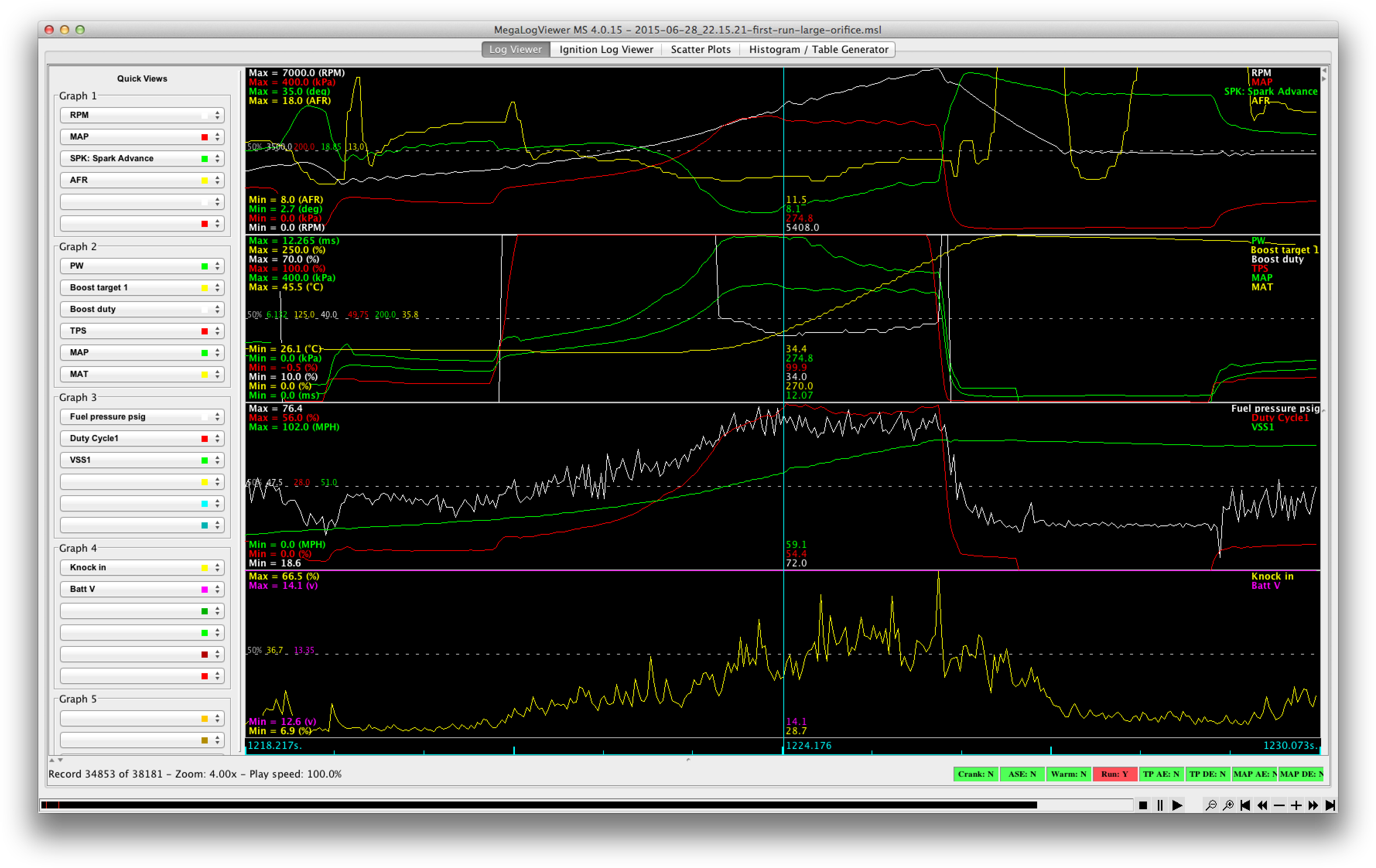Viewport: 1376px width, 868px height.
Task: Toggle the MAP AE status indicator
Action: [1256, 774]
